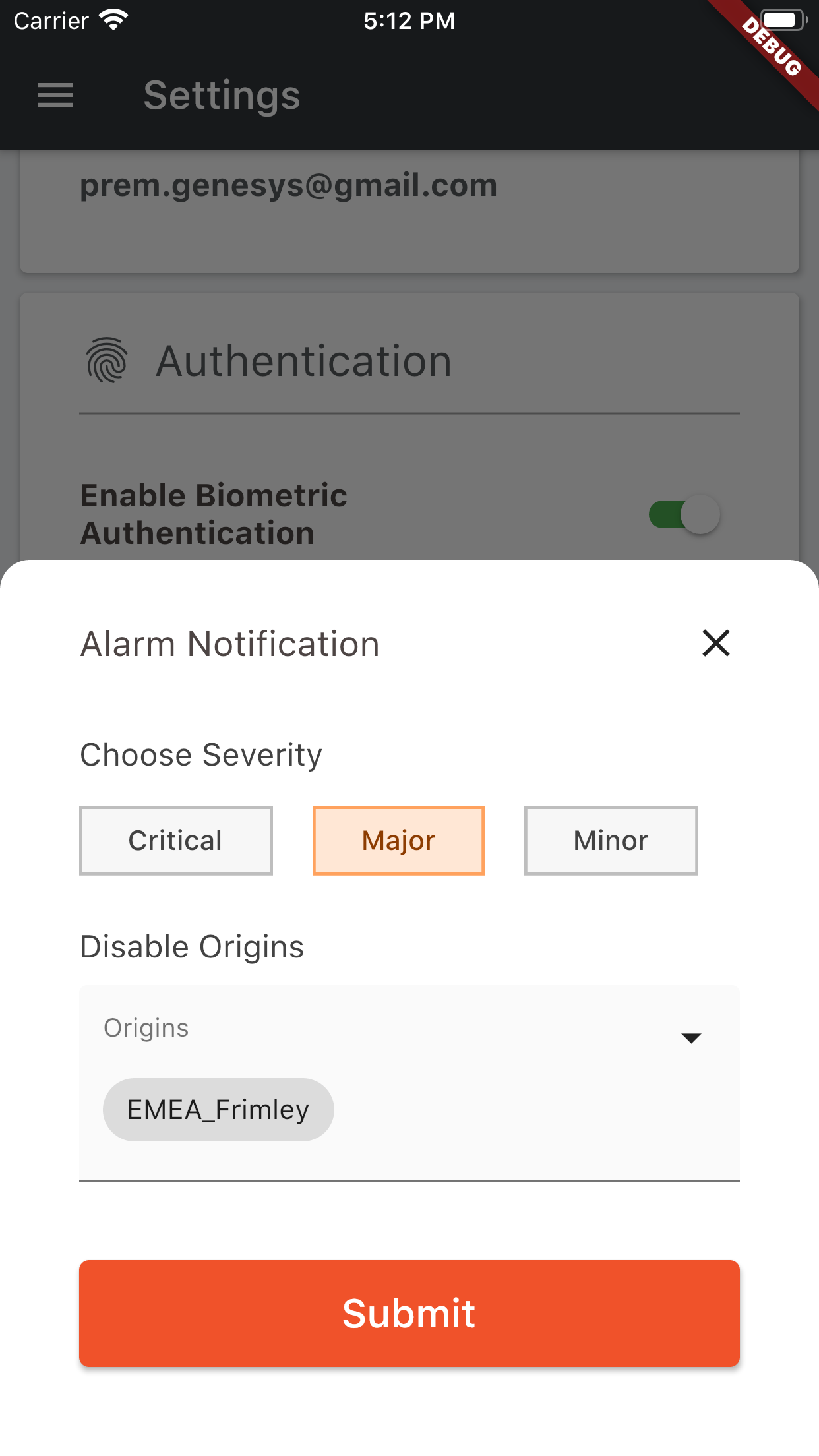Tap the Settings page title

click(222, 96)
